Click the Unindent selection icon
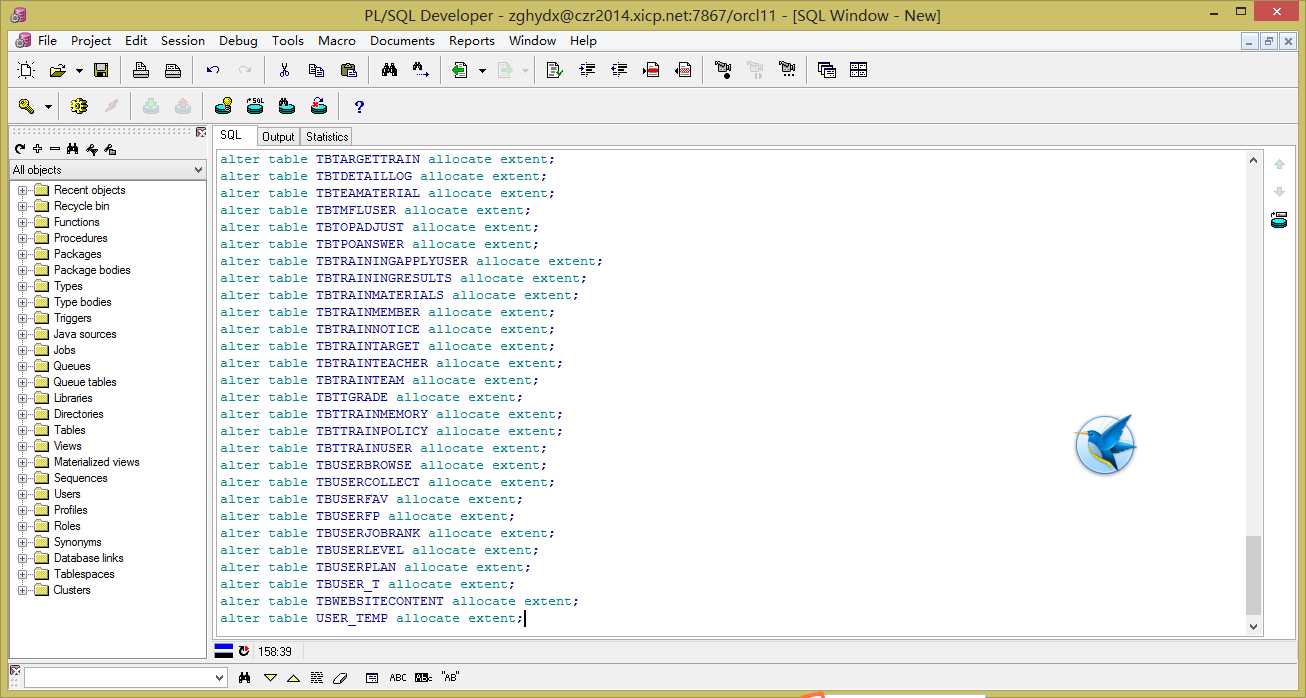The width and height of the screenshot is (1306, 698). tap(619, 70)
